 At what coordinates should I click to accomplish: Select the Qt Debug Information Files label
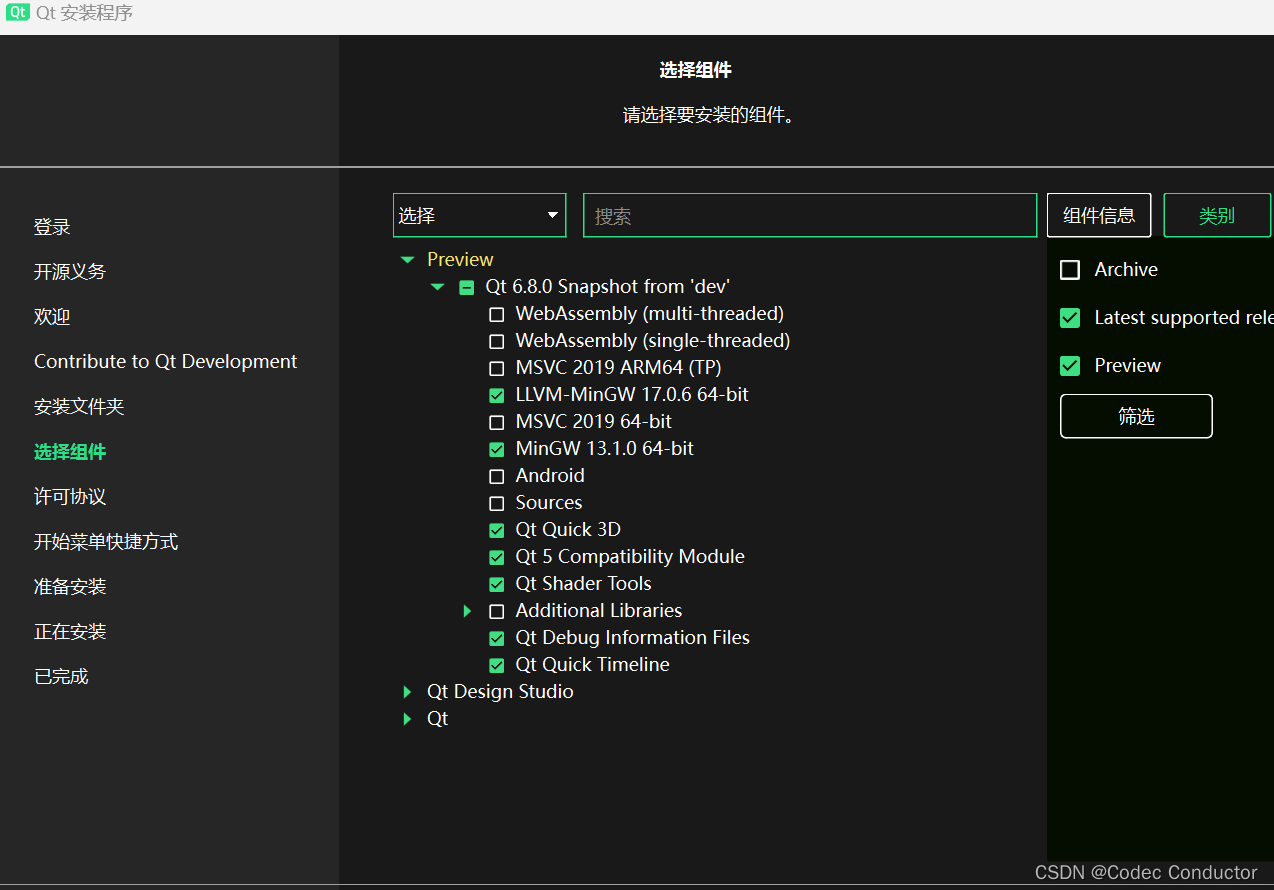[x=632, y=638]
